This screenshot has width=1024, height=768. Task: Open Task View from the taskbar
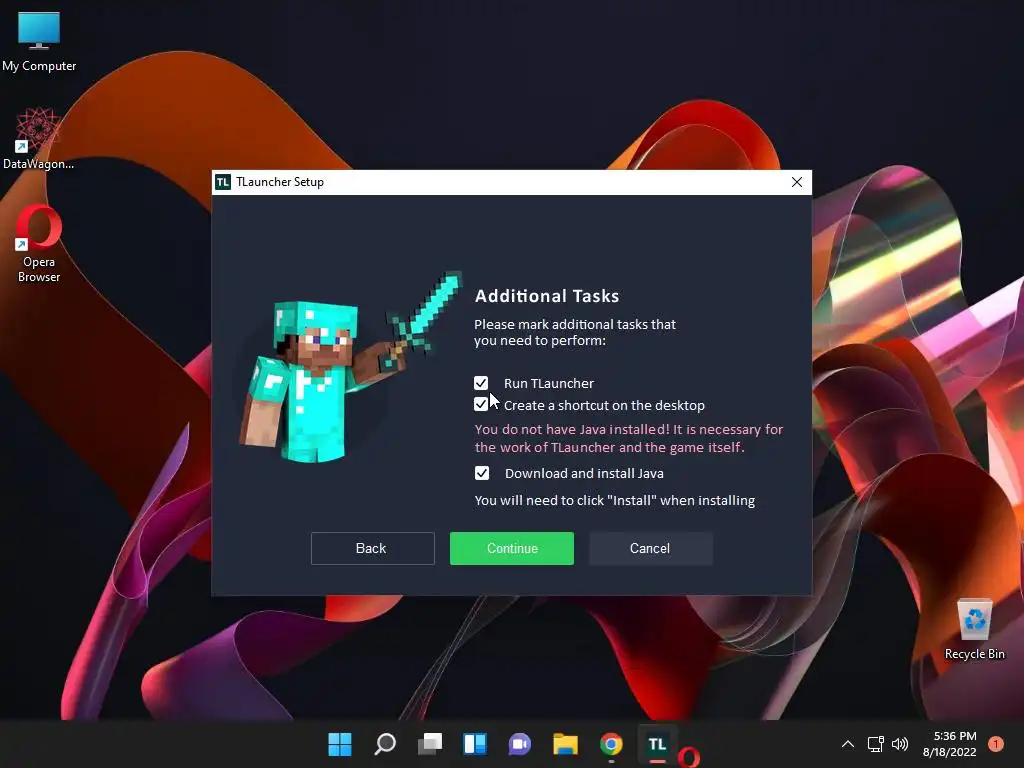(430, 744)
